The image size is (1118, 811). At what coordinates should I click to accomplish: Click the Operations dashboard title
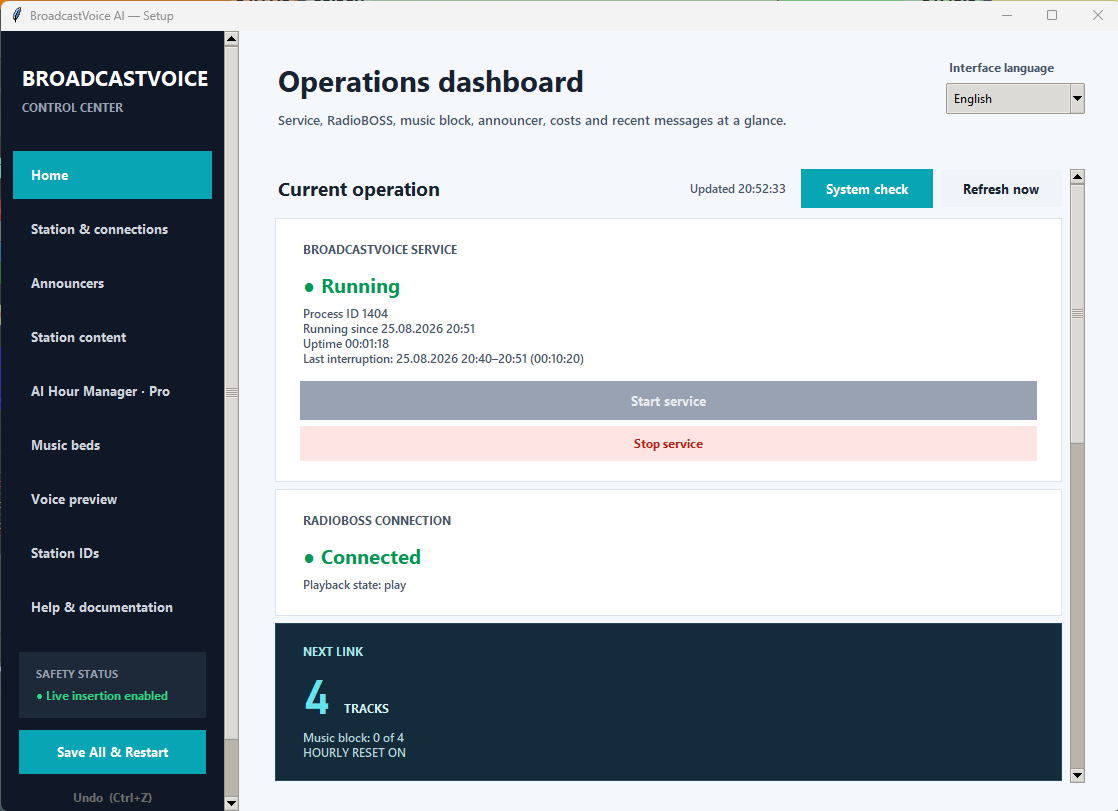(430, 82)
